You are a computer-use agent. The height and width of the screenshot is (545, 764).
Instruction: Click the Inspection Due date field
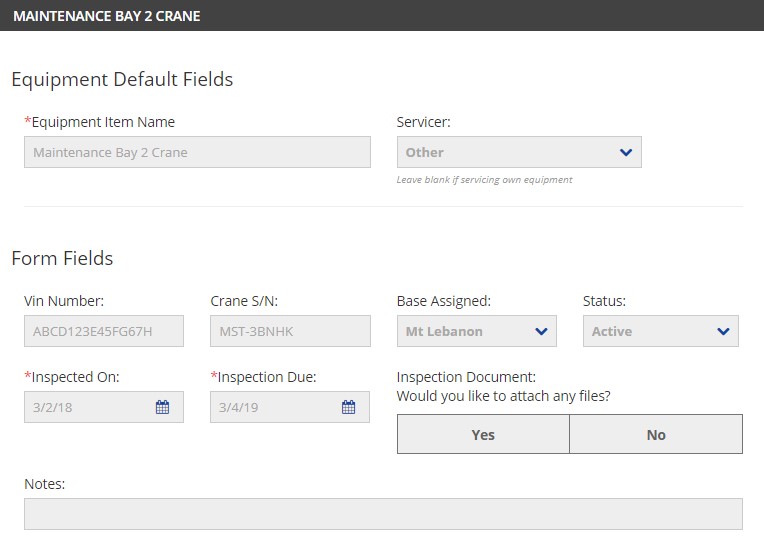point(290,407)
